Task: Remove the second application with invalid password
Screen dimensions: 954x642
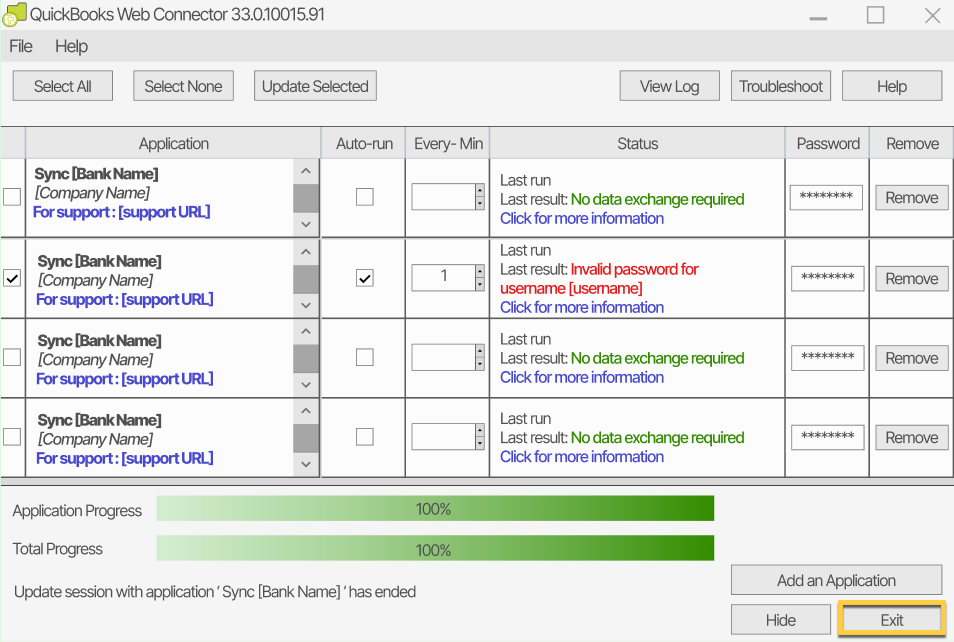Action: point(911,279)
